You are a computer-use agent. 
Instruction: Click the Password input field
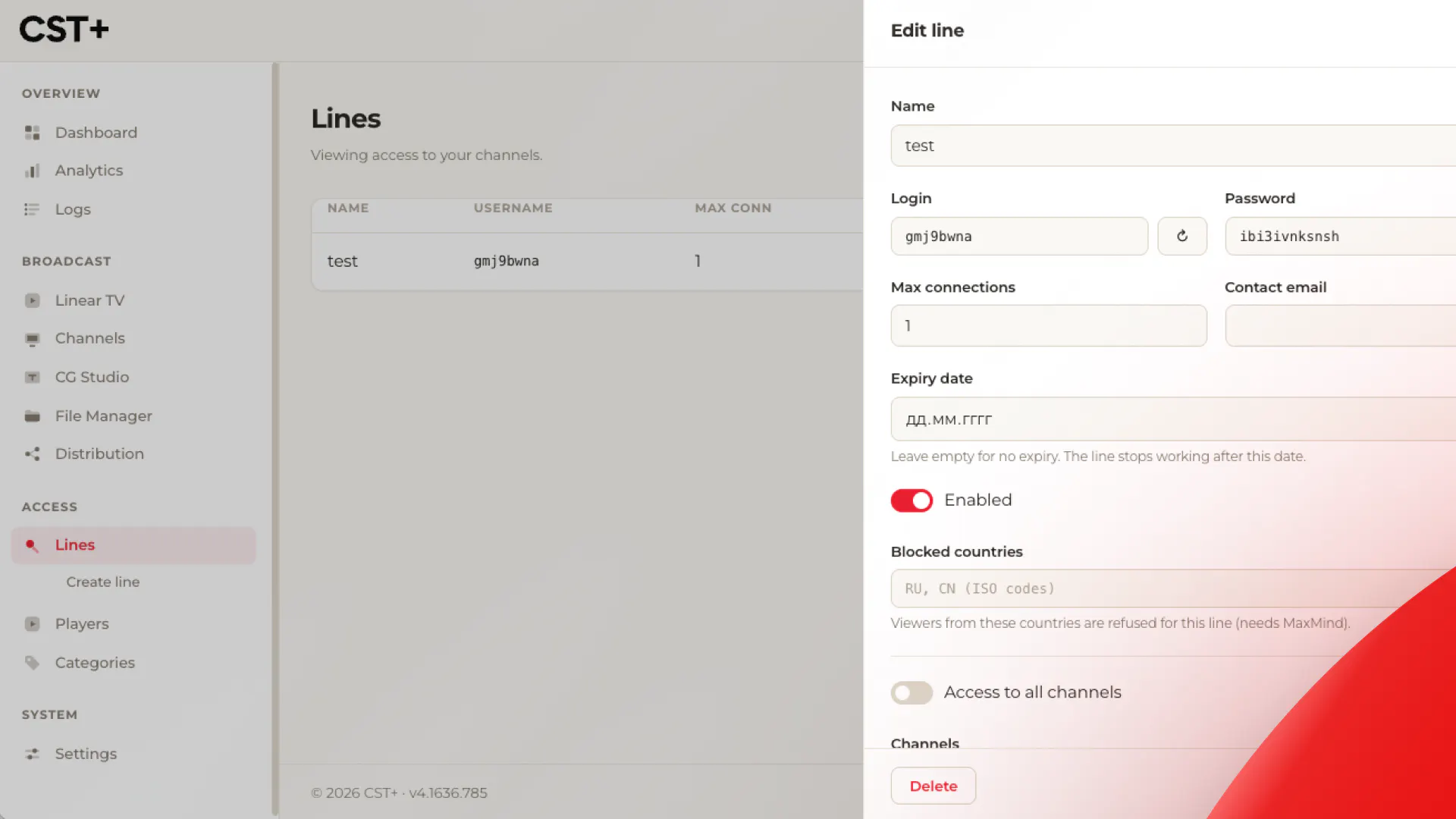(x=1340, y=236)
